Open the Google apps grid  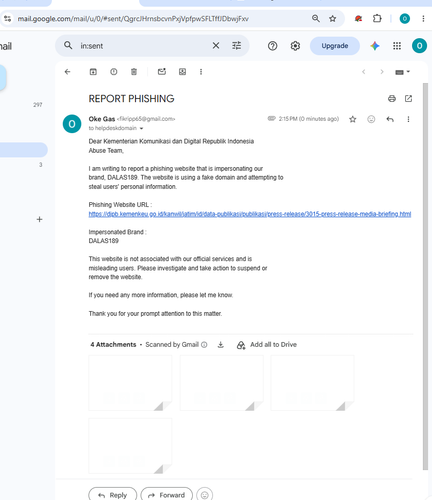(397, 46)
